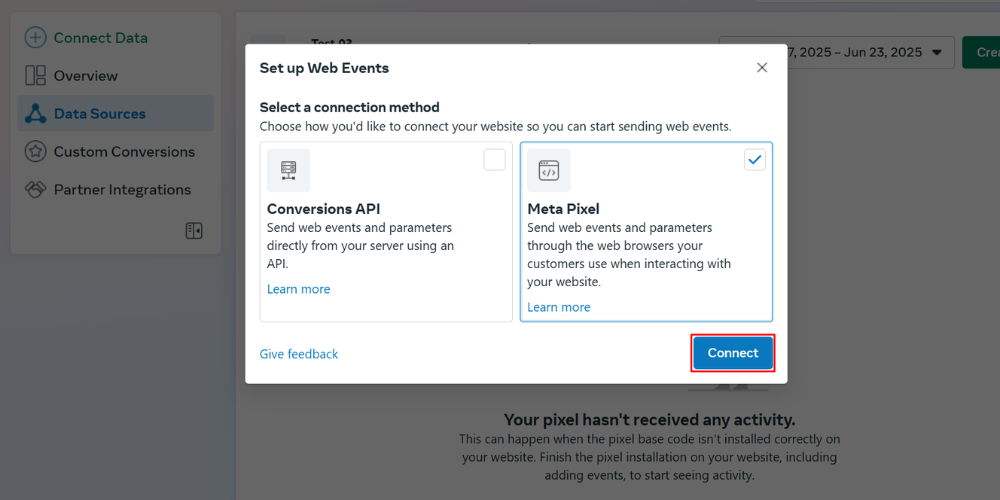Open the Overview sidebar icon
The image size is (1000, 500).
(x=35, y=75)
